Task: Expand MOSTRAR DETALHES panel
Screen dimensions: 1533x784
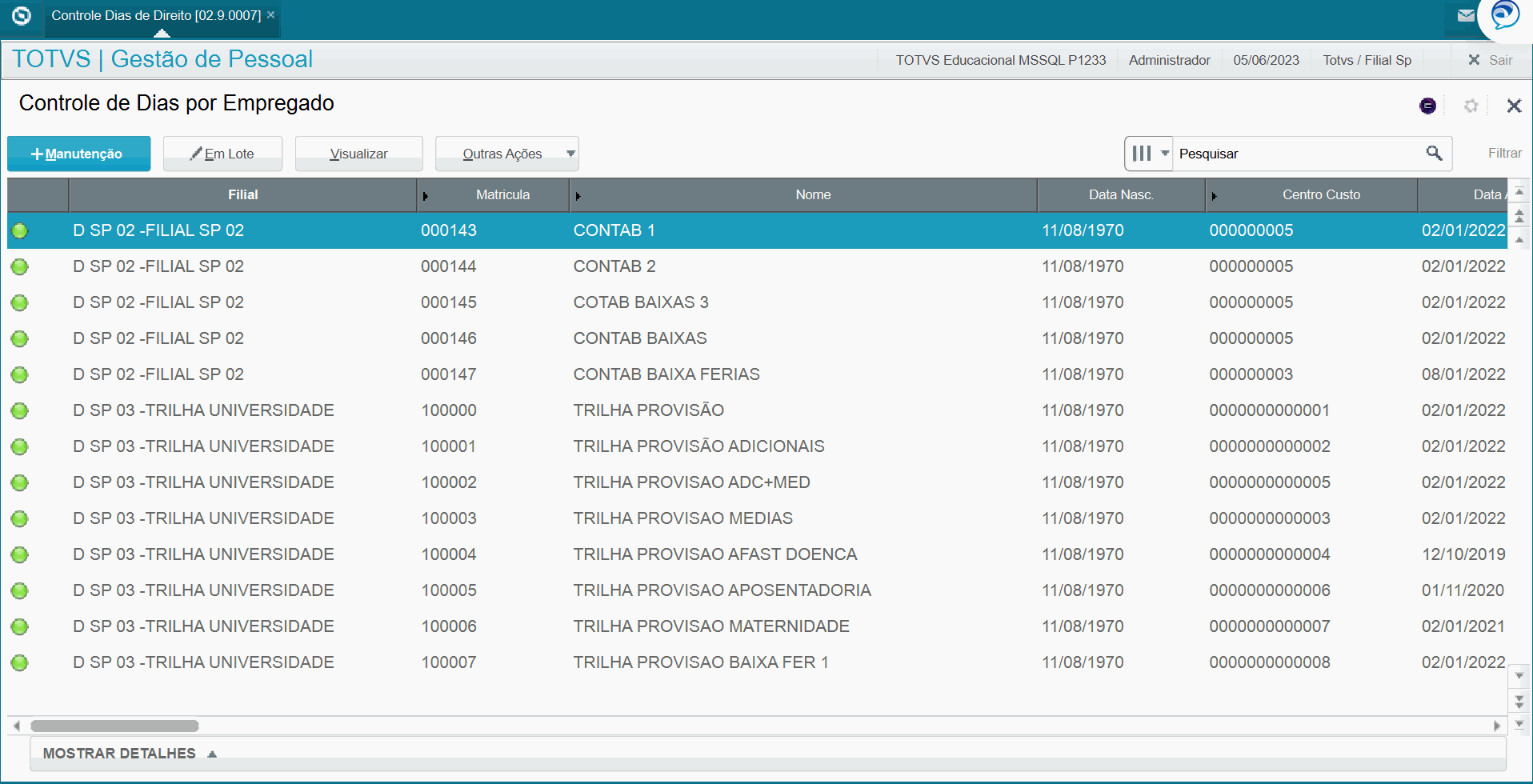Action: click(x=130, y=754)
